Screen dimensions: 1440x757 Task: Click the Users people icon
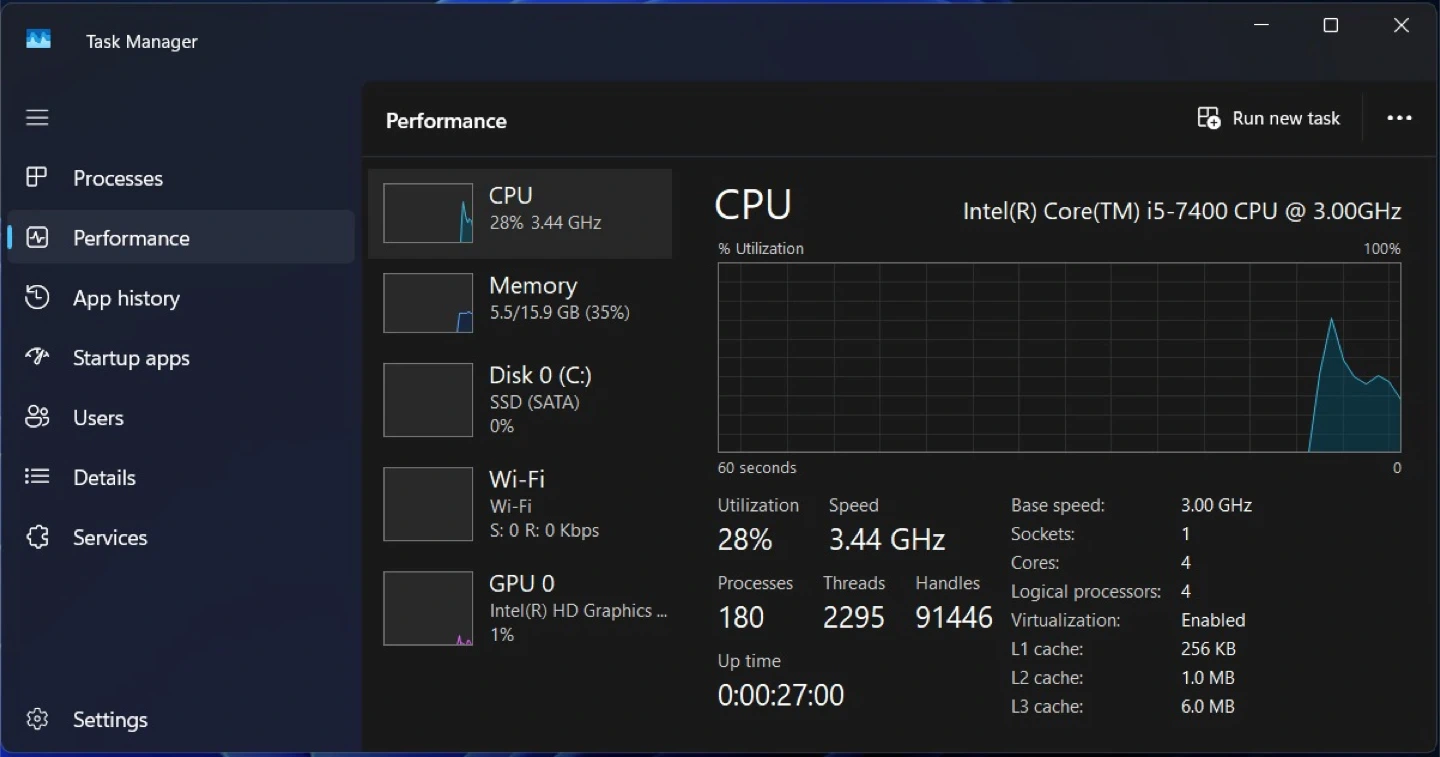click(x=37, y=417)
